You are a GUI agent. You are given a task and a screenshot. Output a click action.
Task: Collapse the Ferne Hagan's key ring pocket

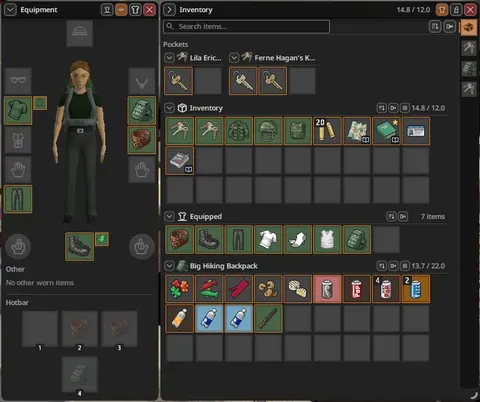pyautogui.click(x=234, y=58)
